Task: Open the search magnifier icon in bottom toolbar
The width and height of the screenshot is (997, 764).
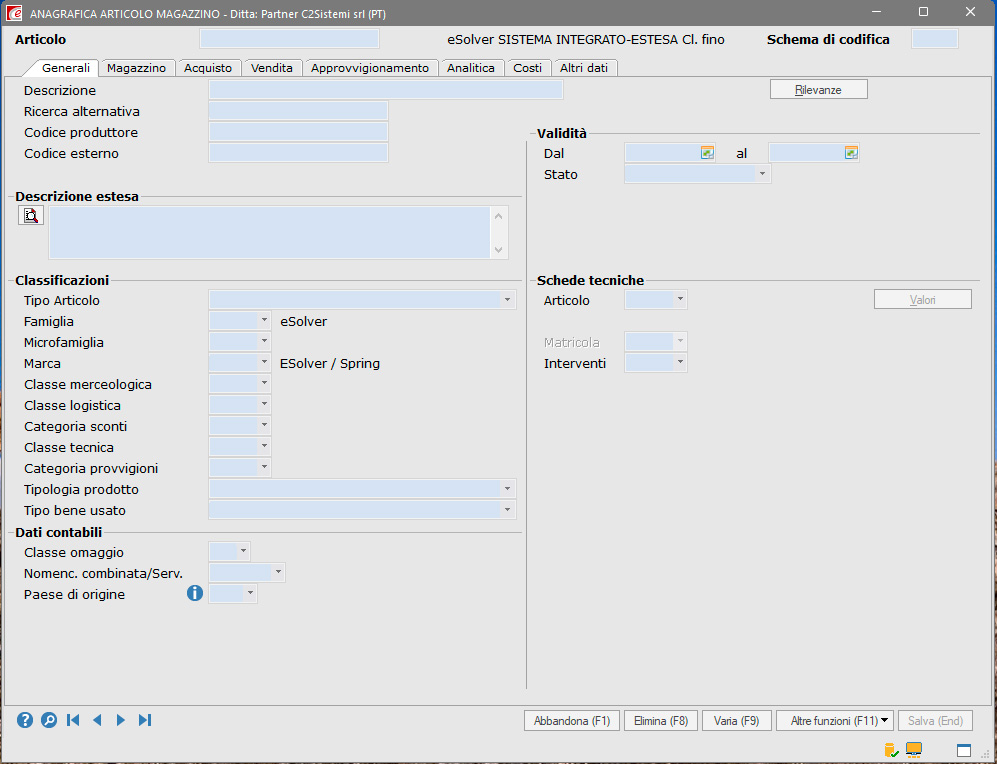Action: [x=49, y=720]
